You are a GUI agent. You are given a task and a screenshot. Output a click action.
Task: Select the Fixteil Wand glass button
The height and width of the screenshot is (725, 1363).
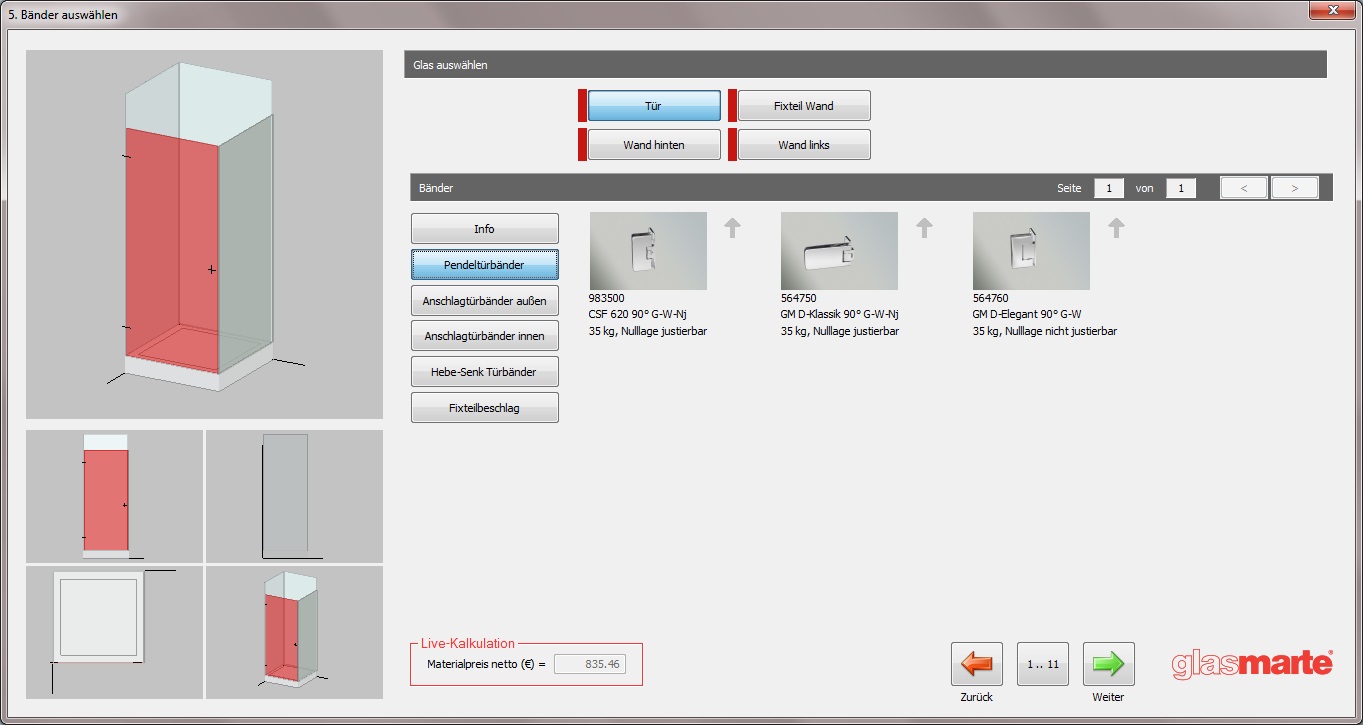(x=803, y=106)
